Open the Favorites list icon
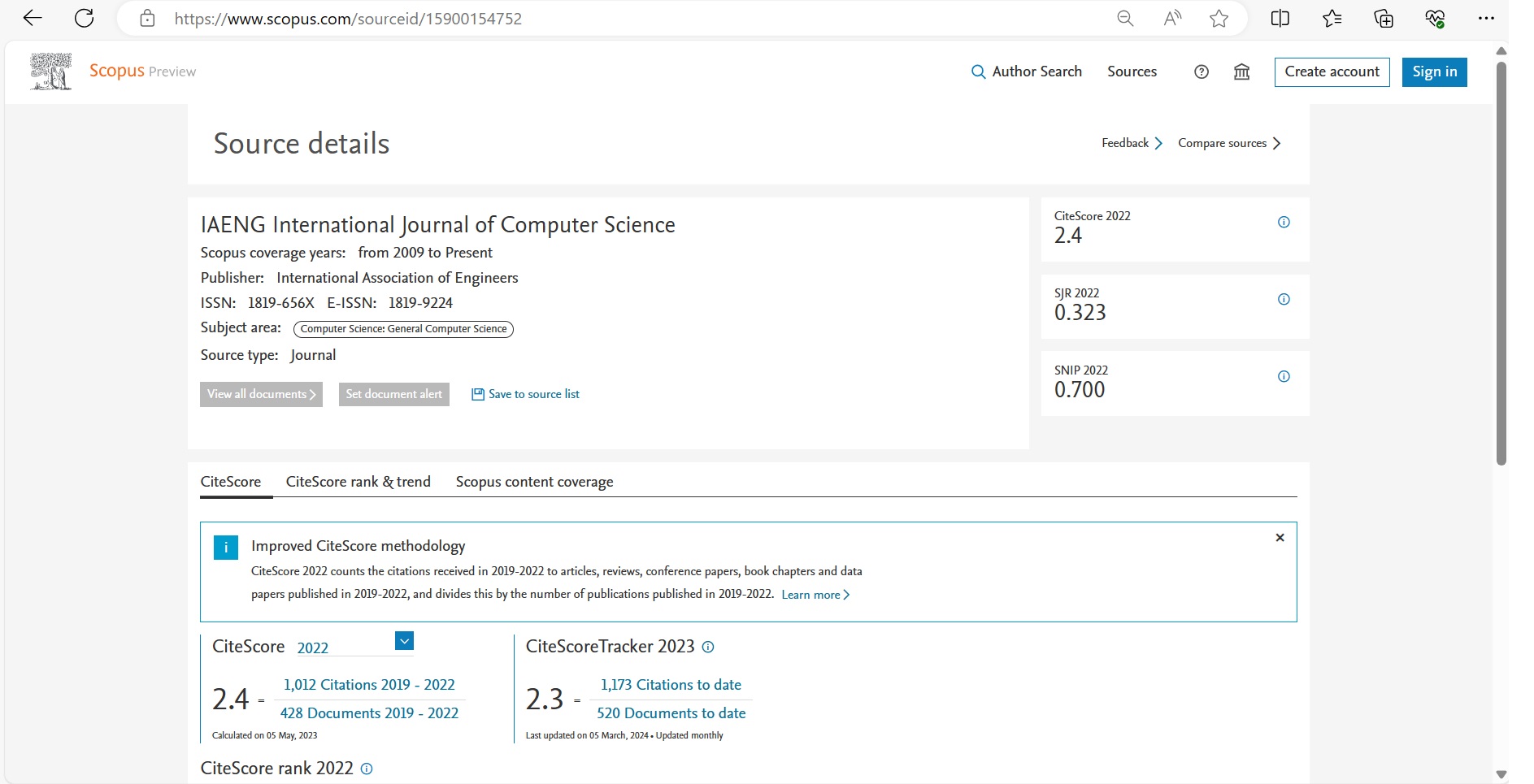 1332,19
